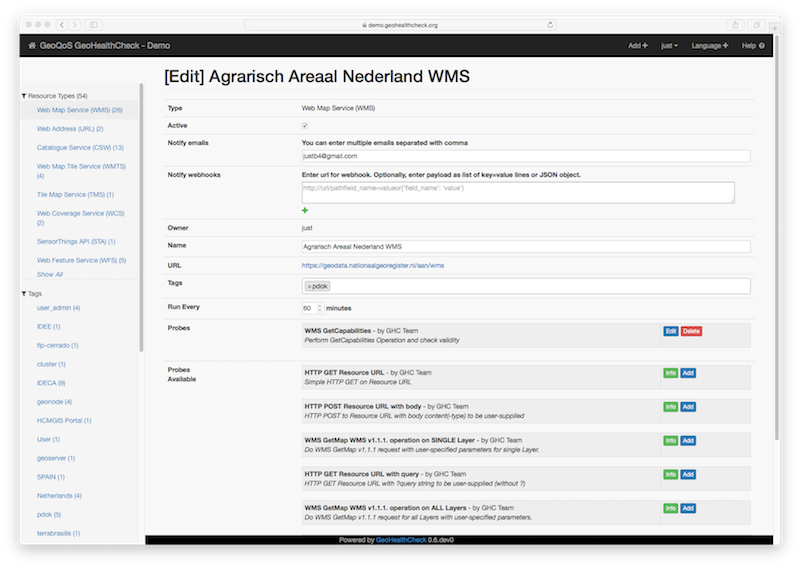The image size is (800, 568).
Task: Open the Add menu in the navbar
Action: coord(637,46)
